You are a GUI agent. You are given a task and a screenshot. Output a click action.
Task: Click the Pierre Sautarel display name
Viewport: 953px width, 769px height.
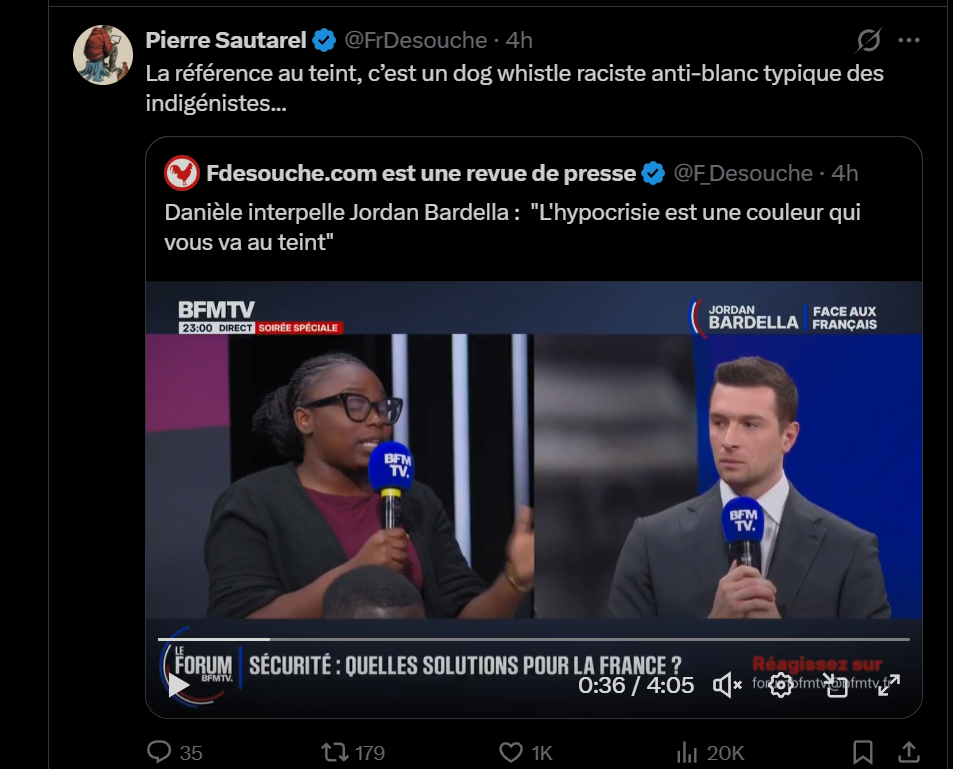[225, 40]
